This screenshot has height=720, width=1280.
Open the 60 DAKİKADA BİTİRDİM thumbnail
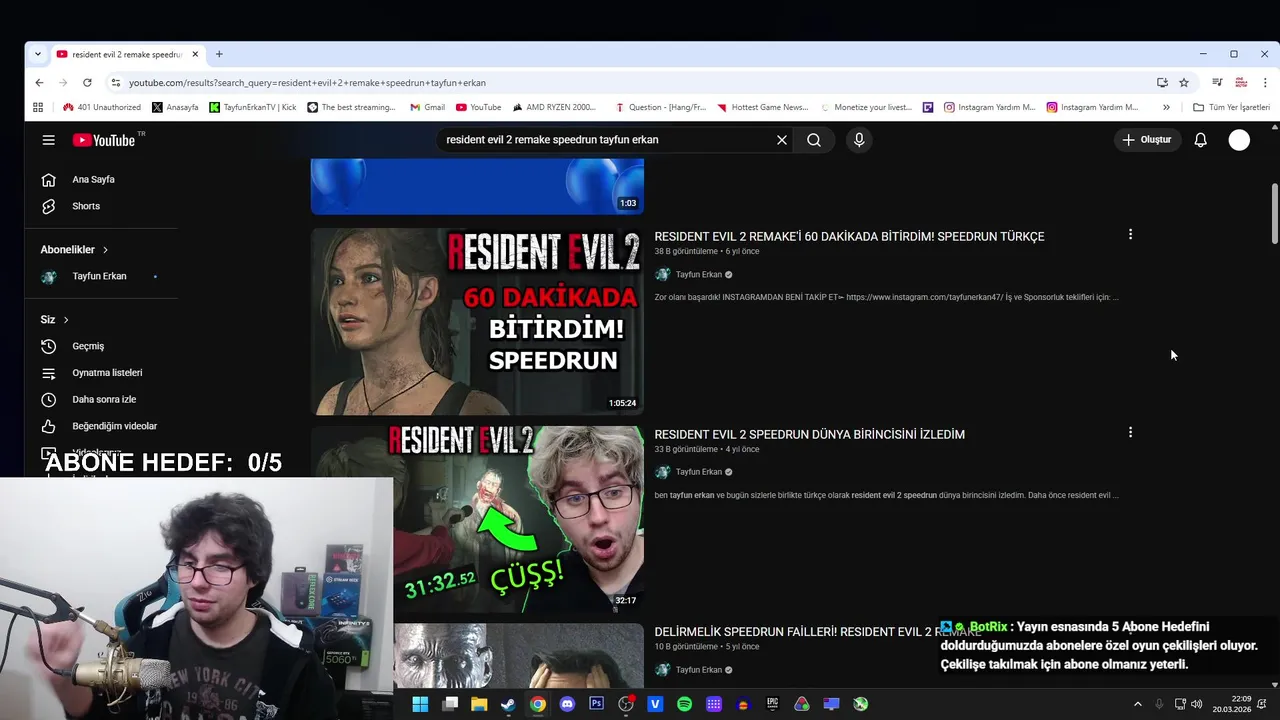click(x=477, y=321)
